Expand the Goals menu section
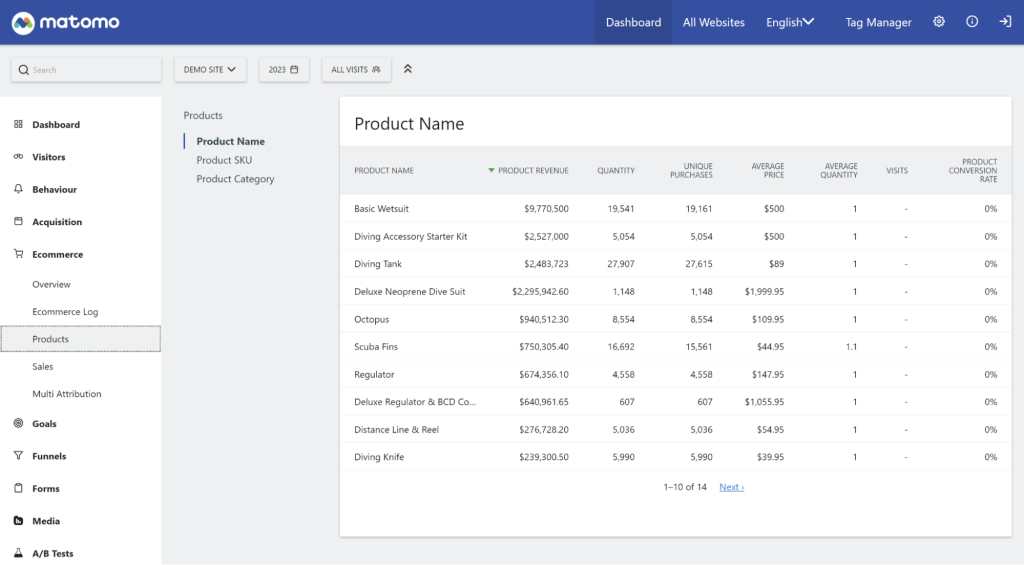1024x565 pixels. [x=44, y=423]
